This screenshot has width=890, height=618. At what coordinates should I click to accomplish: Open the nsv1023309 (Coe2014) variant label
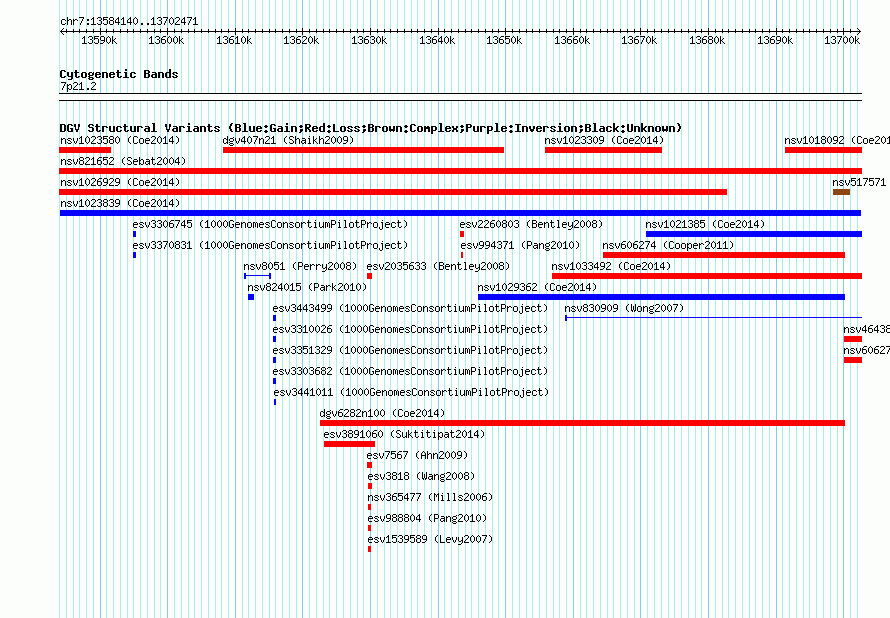604,140
